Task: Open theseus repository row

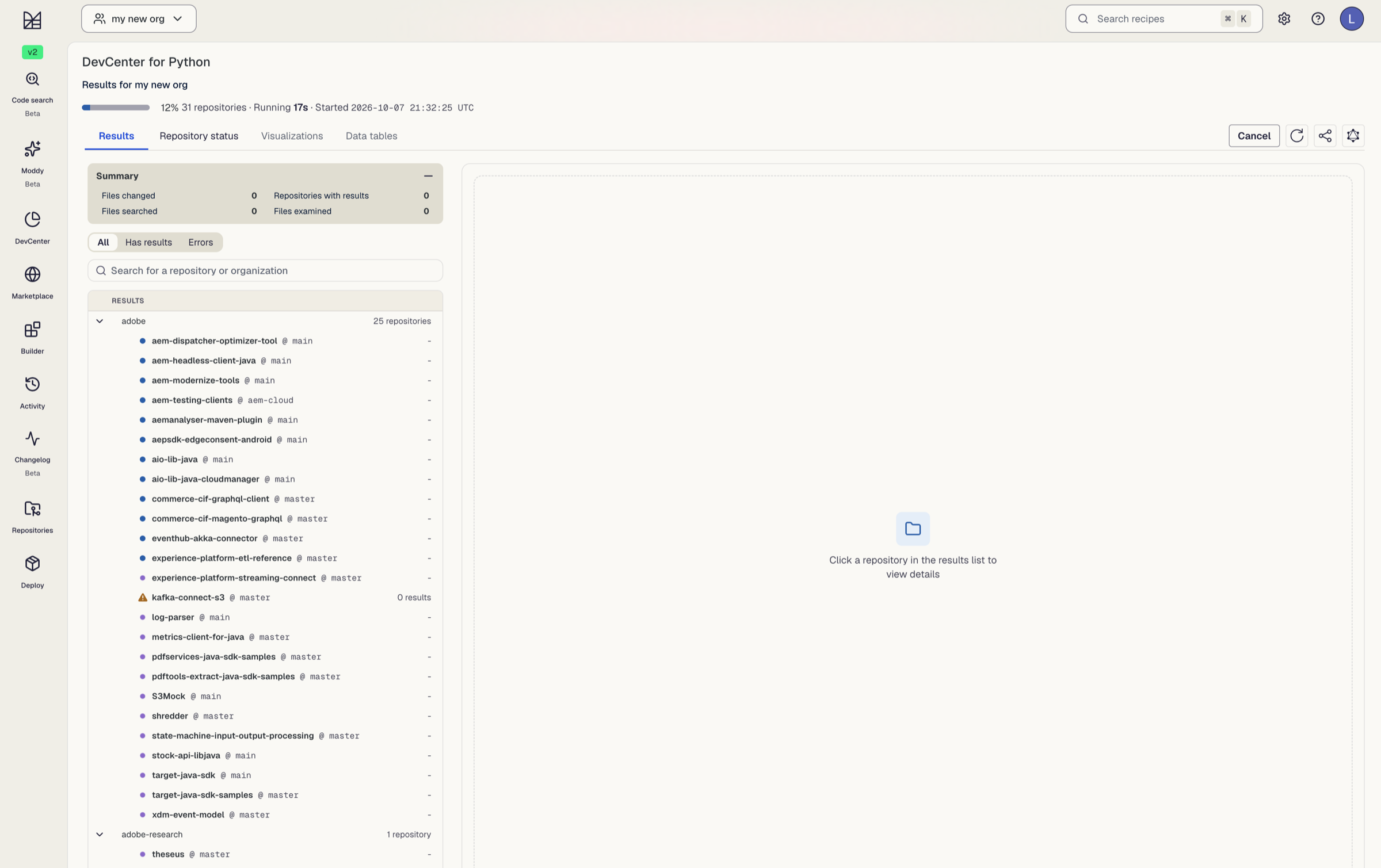Action: coord(265,854)
